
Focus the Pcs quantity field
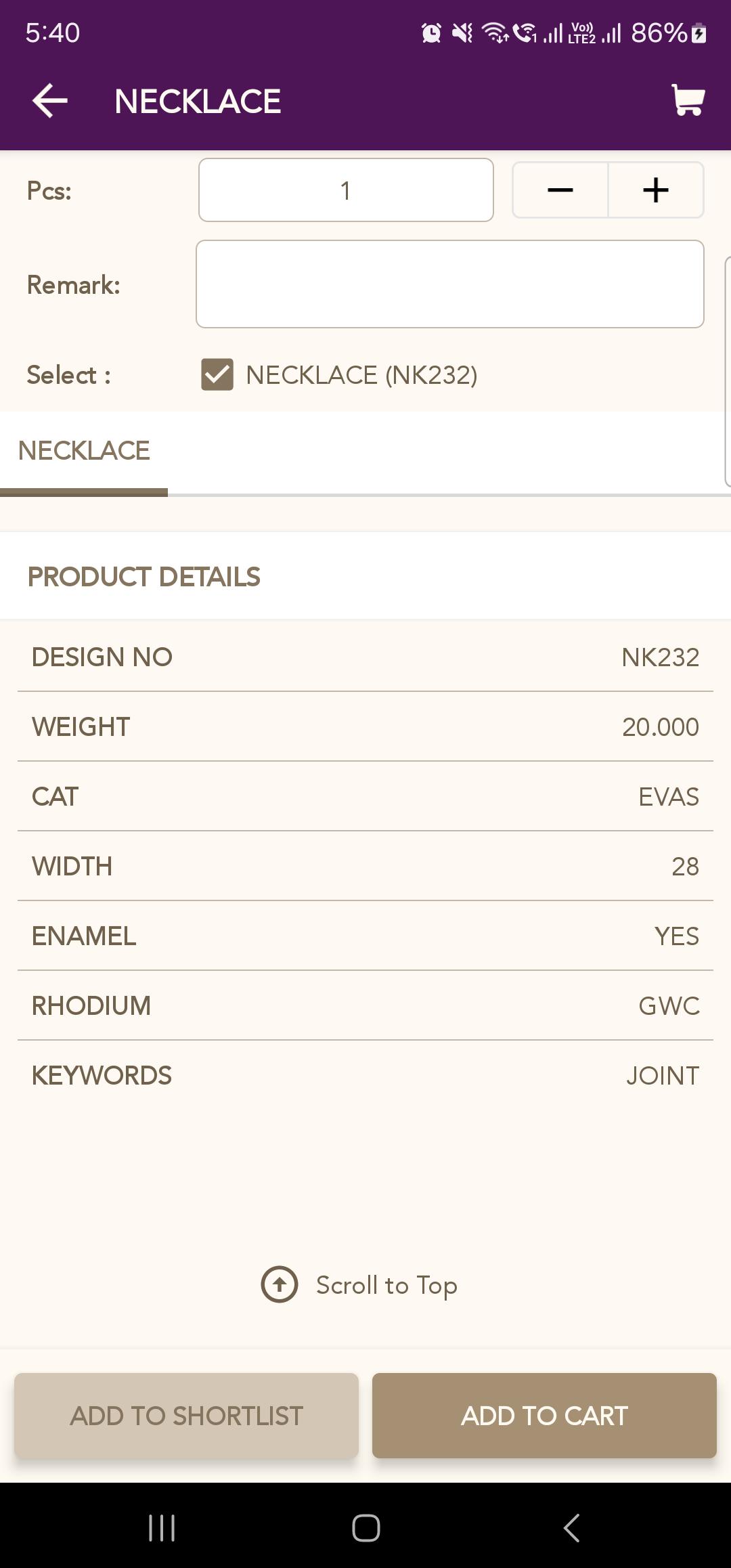tap(346, 190)
